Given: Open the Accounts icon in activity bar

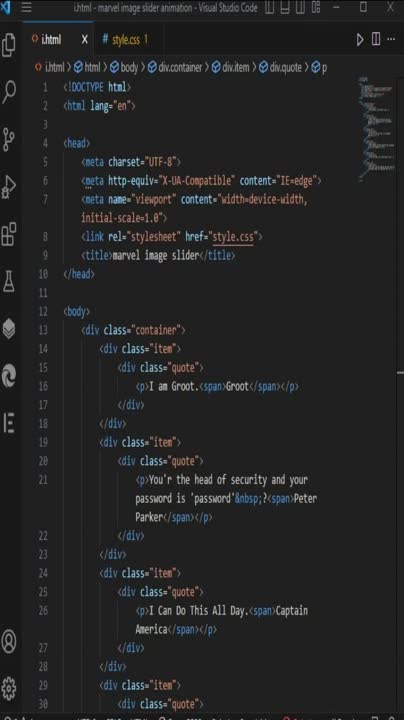Looking at the screenshot, I should coord(9,641).
